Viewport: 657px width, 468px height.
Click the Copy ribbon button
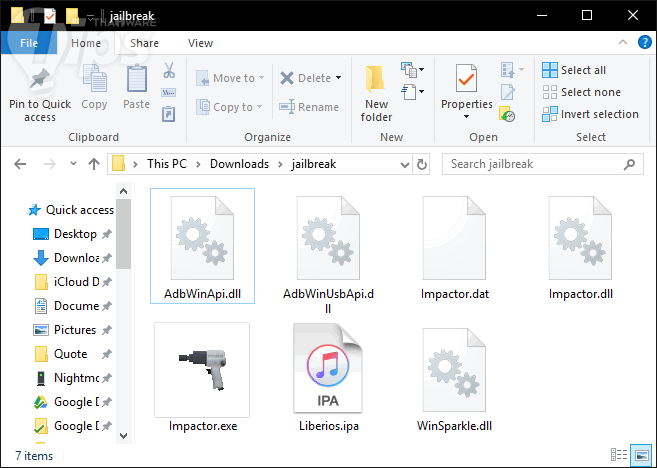[94, 88]
